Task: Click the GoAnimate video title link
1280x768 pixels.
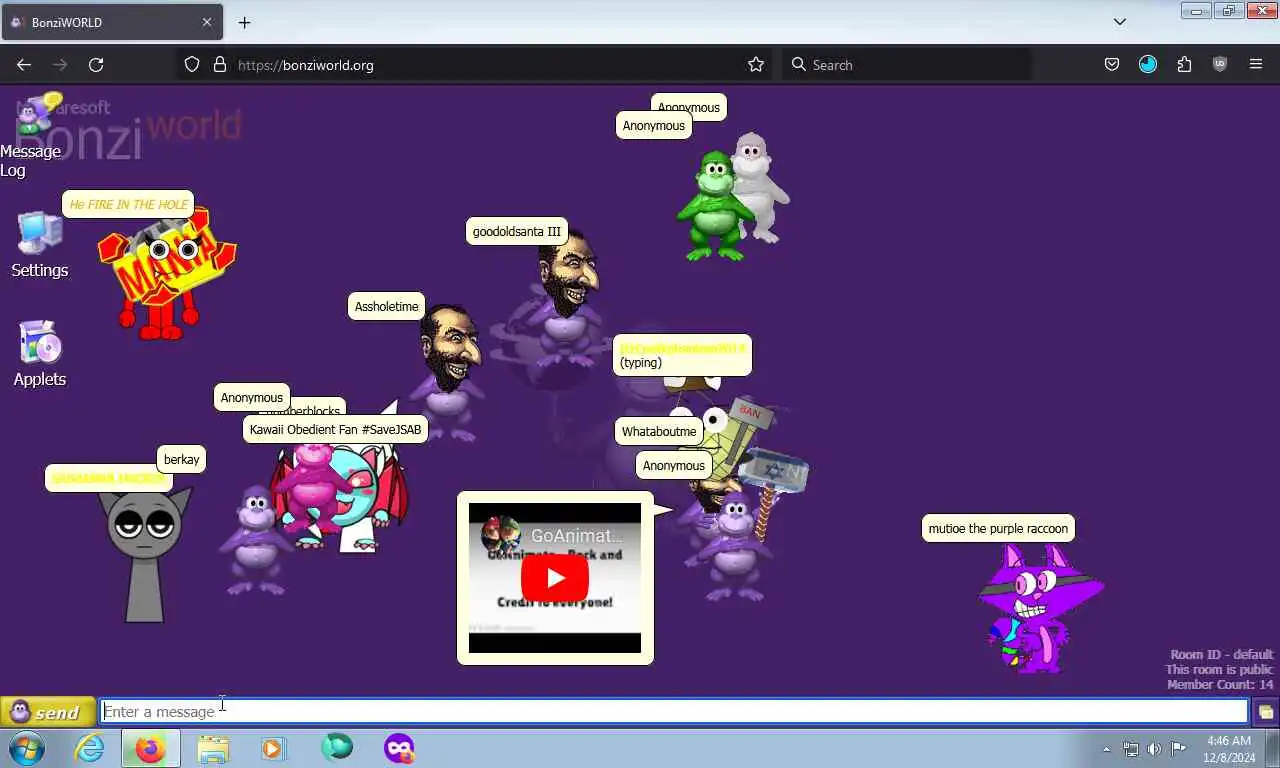Action: click(577, 535)
